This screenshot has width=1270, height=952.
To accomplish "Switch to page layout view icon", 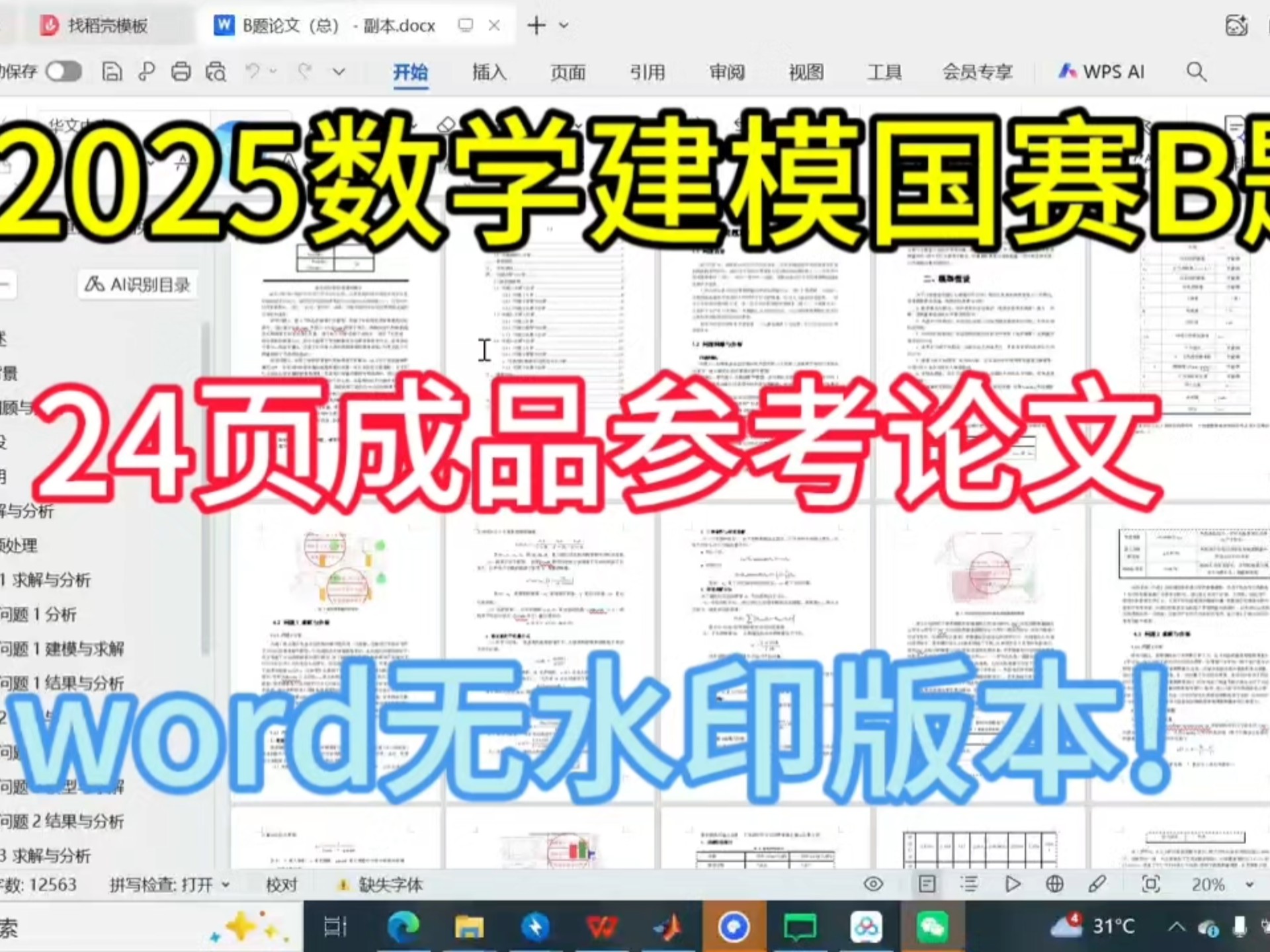I will pyautogui.click(x=927, y=884).
